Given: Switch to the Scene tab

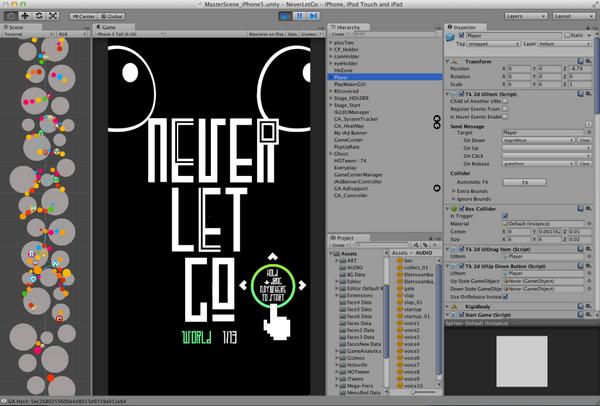Looking at the screenshot, I should pos(13,27).
